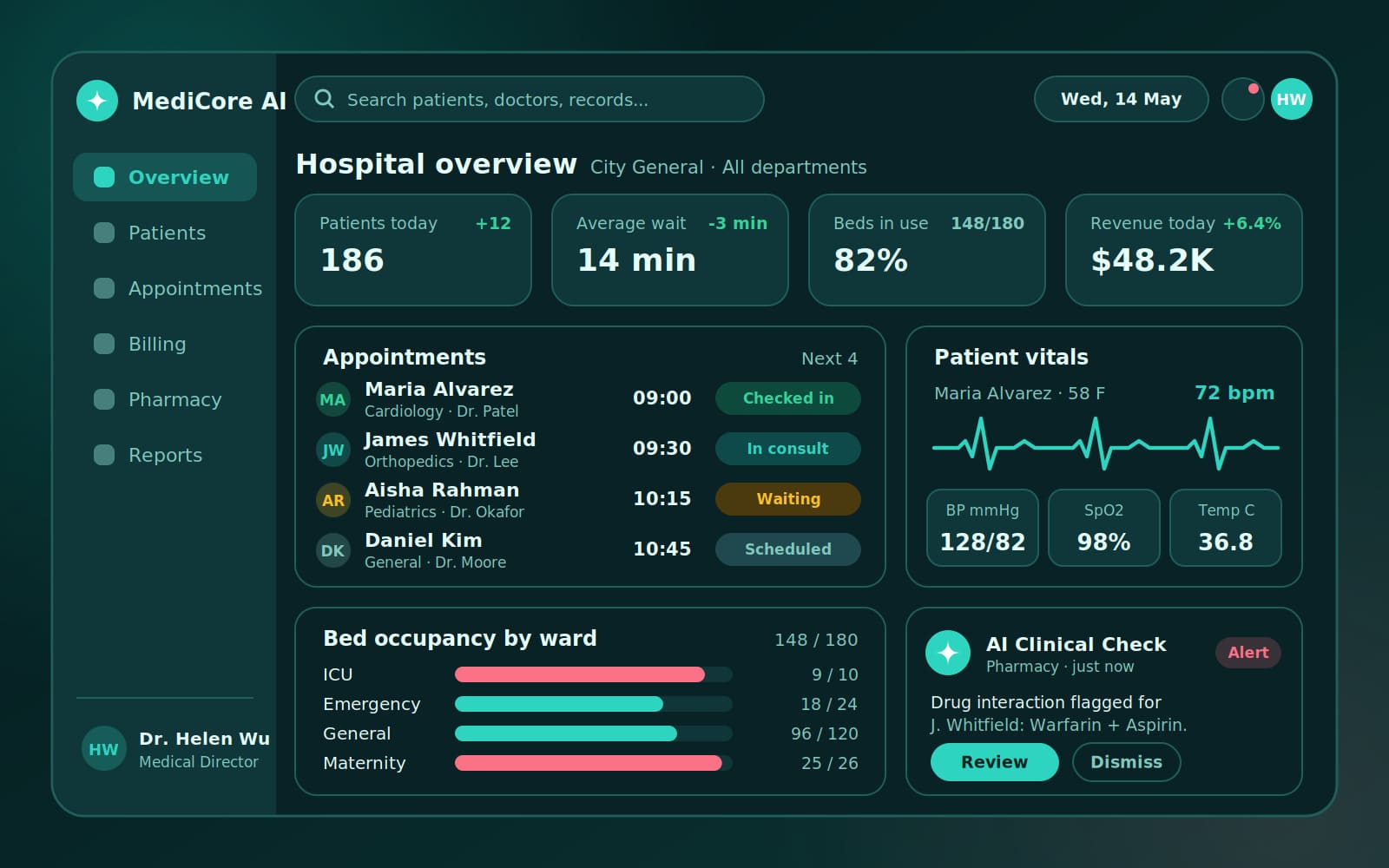Click the search magnifier icon
1389x868 pixels.
tap(324, 99)
